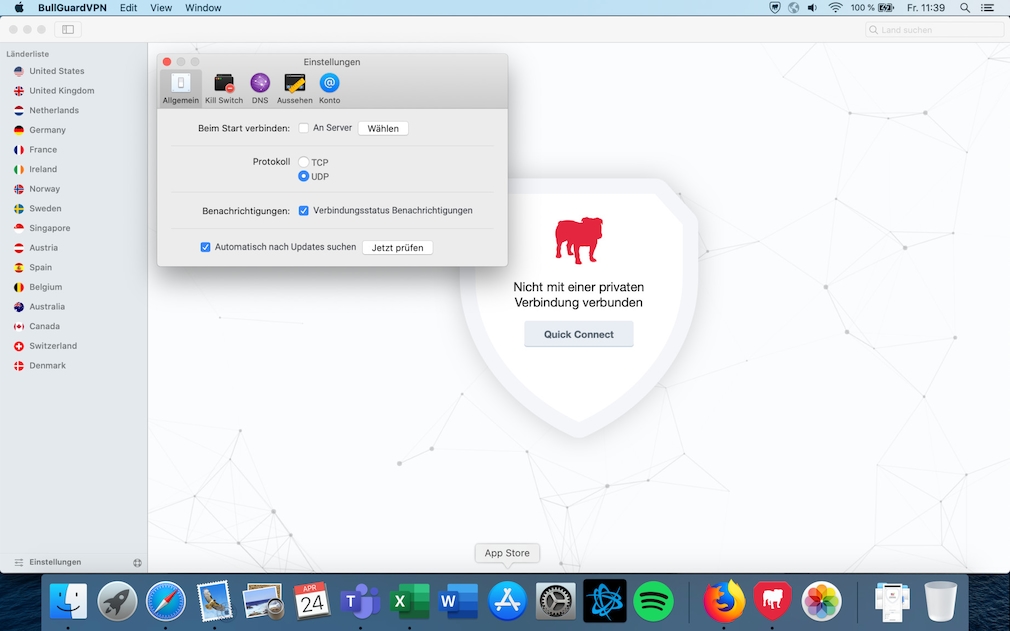Click the refresh icon beside Einstellungen
The height and width of the screenshot is (631, 1010).
coord(137,562)
